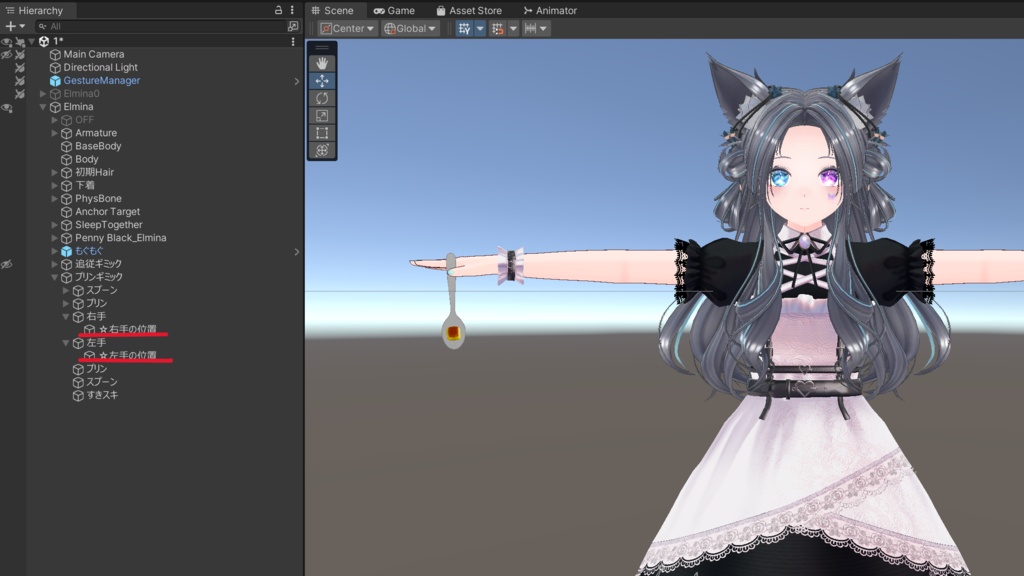Viewport: 1024px width, 576px height.
Task: Click the Hierarchy search field
Action: [161, 26]
